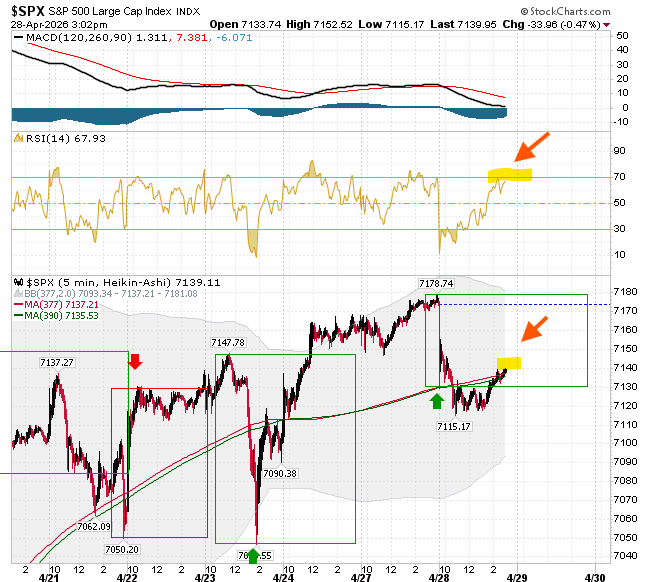The width and height of the screenshot is (651, 582).
Task: Click the red down arrow near 4/22
Action: pos(135,362)
